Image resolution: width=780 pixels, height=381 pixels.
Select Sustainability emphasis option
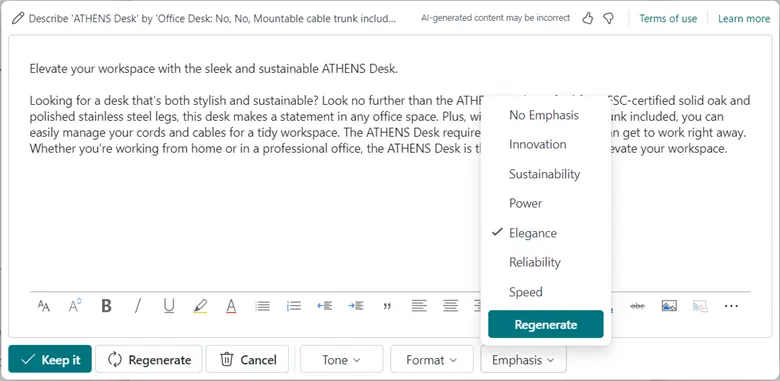[x=545, y=174]
